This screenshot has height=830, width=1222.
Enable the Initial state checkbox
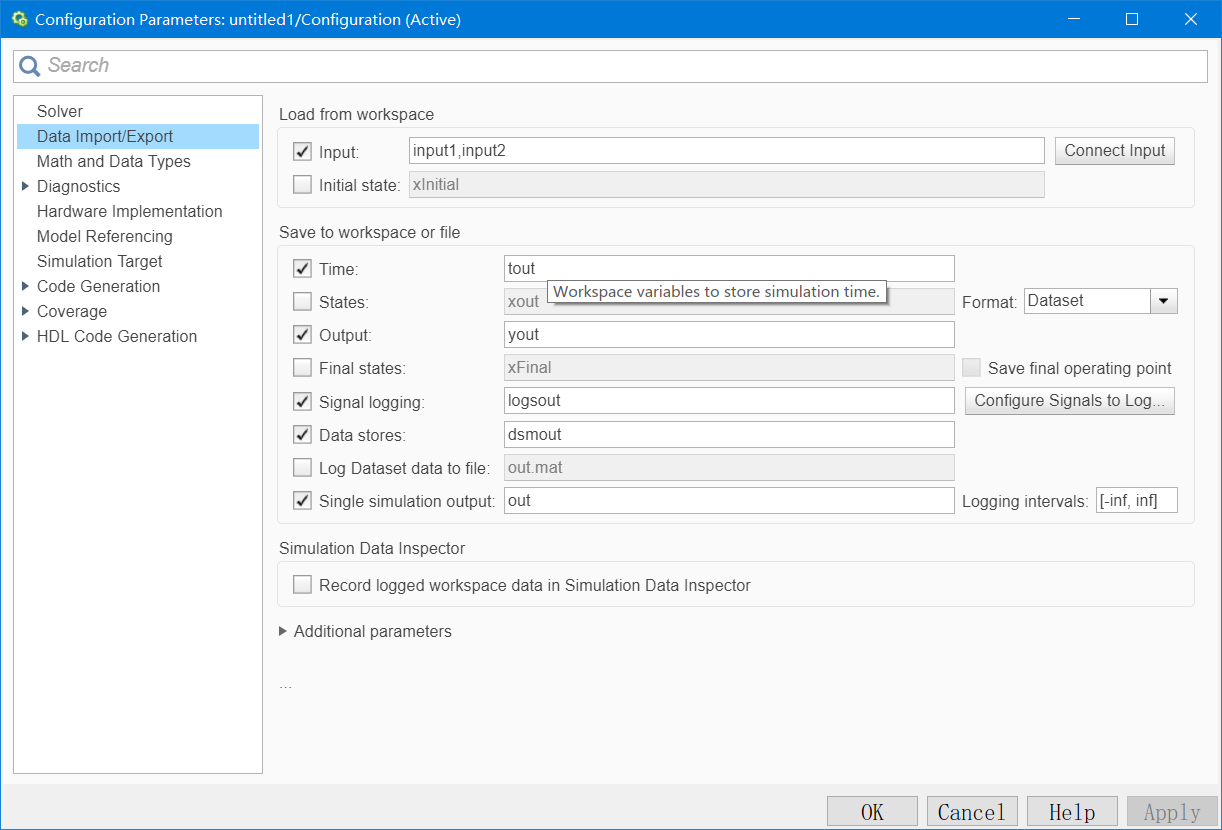click(x=302, y=184)
